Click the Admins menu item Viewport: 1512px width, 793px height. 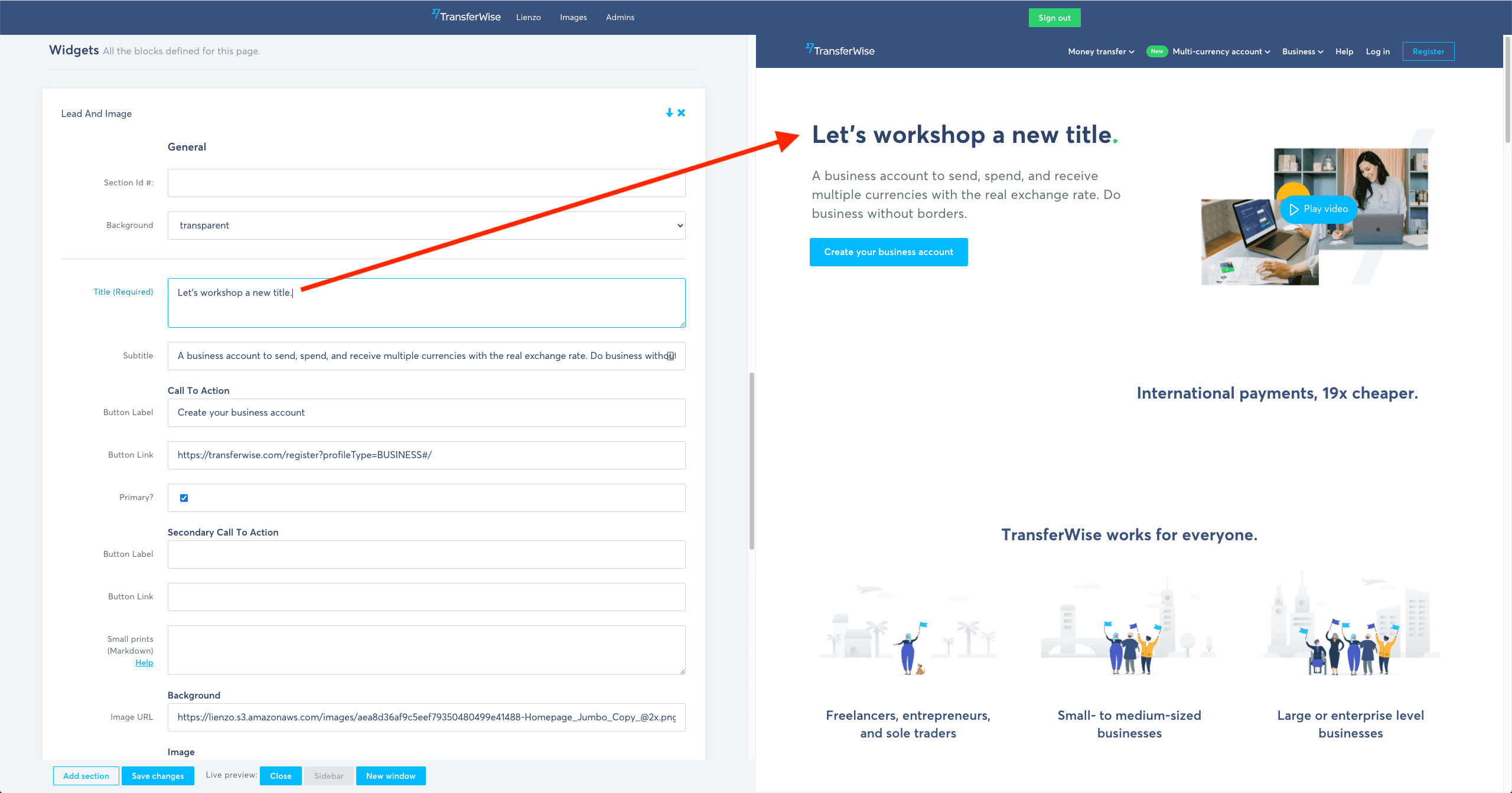tap(620, 17)
